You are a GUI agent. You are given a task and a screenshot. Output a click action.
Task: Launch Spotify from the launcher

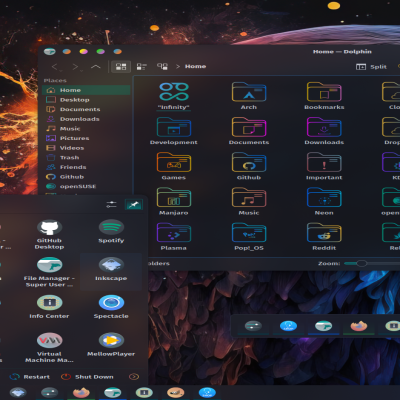111,231
